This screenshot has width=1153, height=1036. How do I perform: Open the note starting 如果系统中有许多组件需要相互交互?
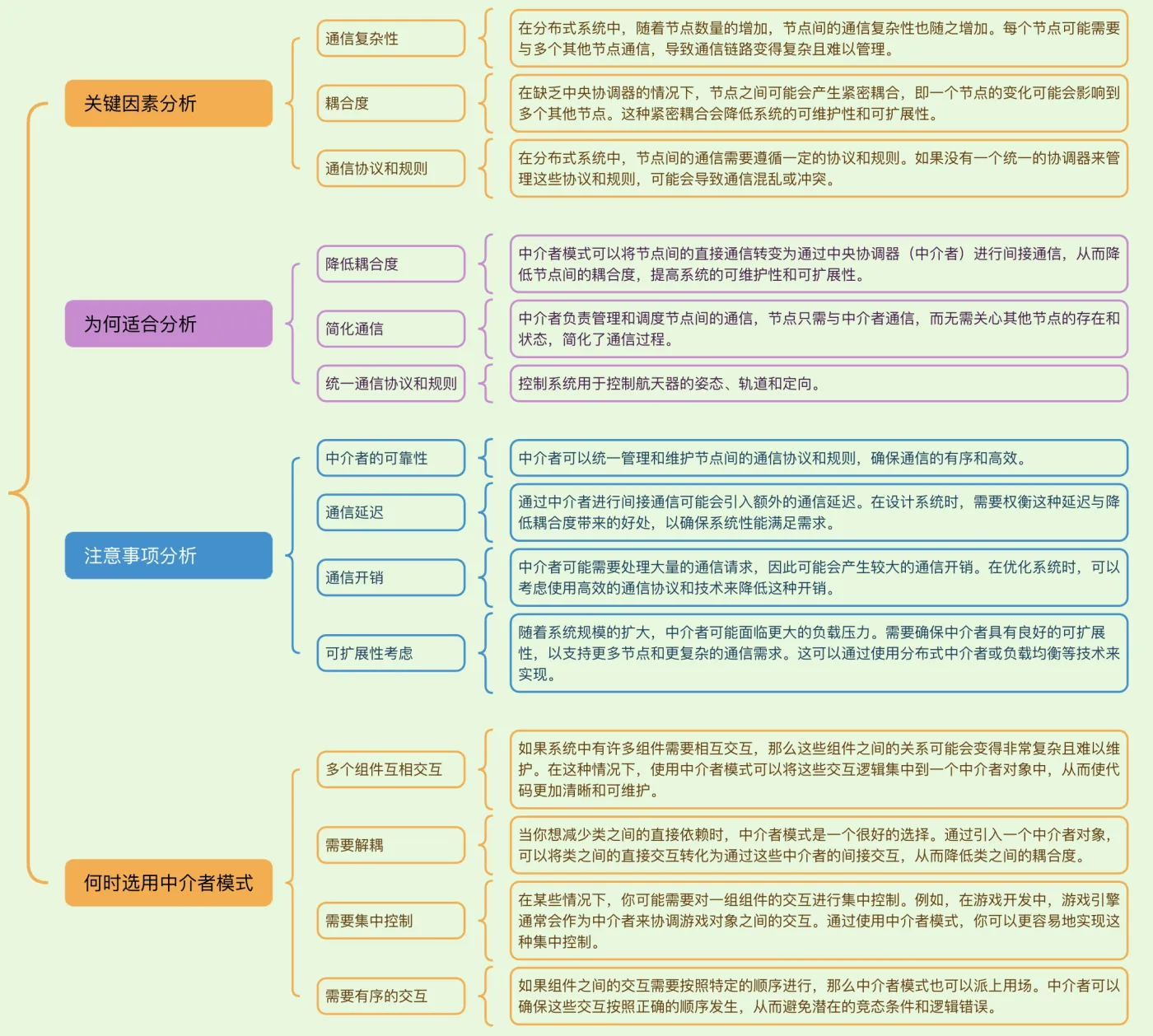point(819,769)
